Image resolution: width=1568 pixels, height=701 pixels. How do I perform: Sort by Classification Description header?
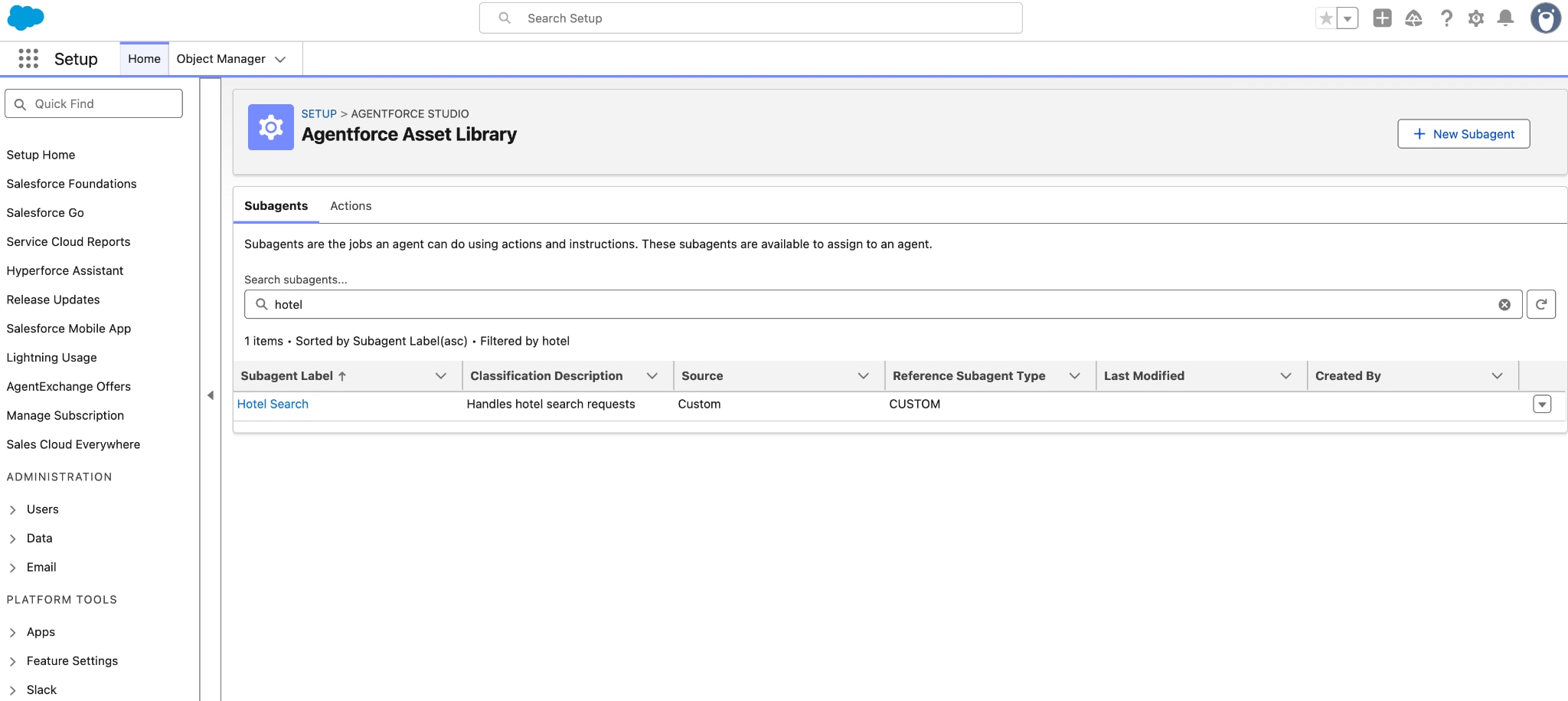(x=546, y=376)
